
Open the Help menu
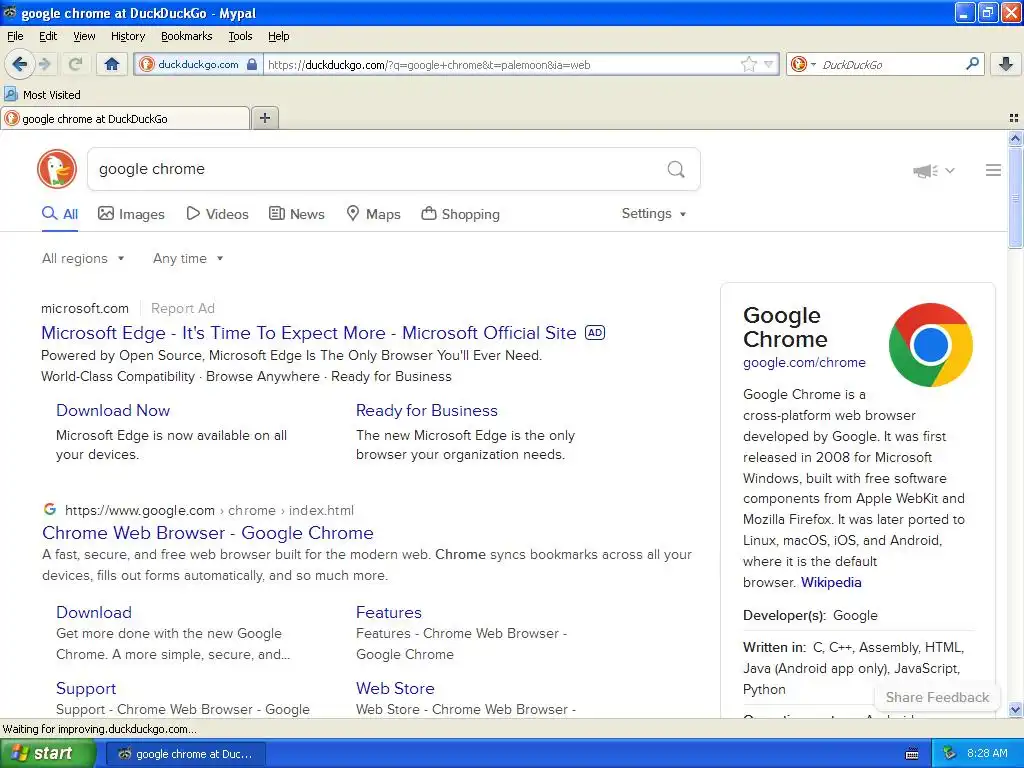coord(278,36)
